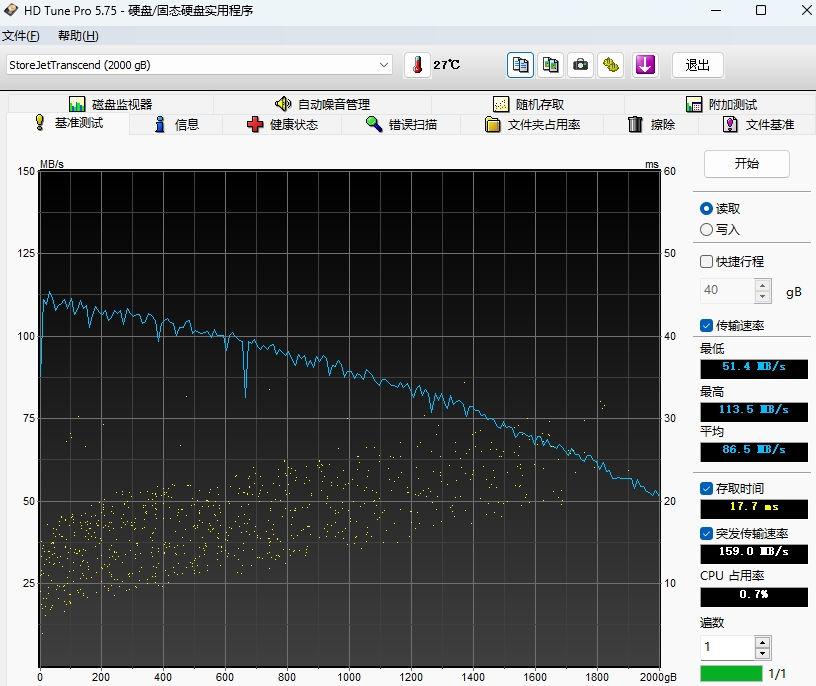Switch to 信息 info tab

point(177,124)
